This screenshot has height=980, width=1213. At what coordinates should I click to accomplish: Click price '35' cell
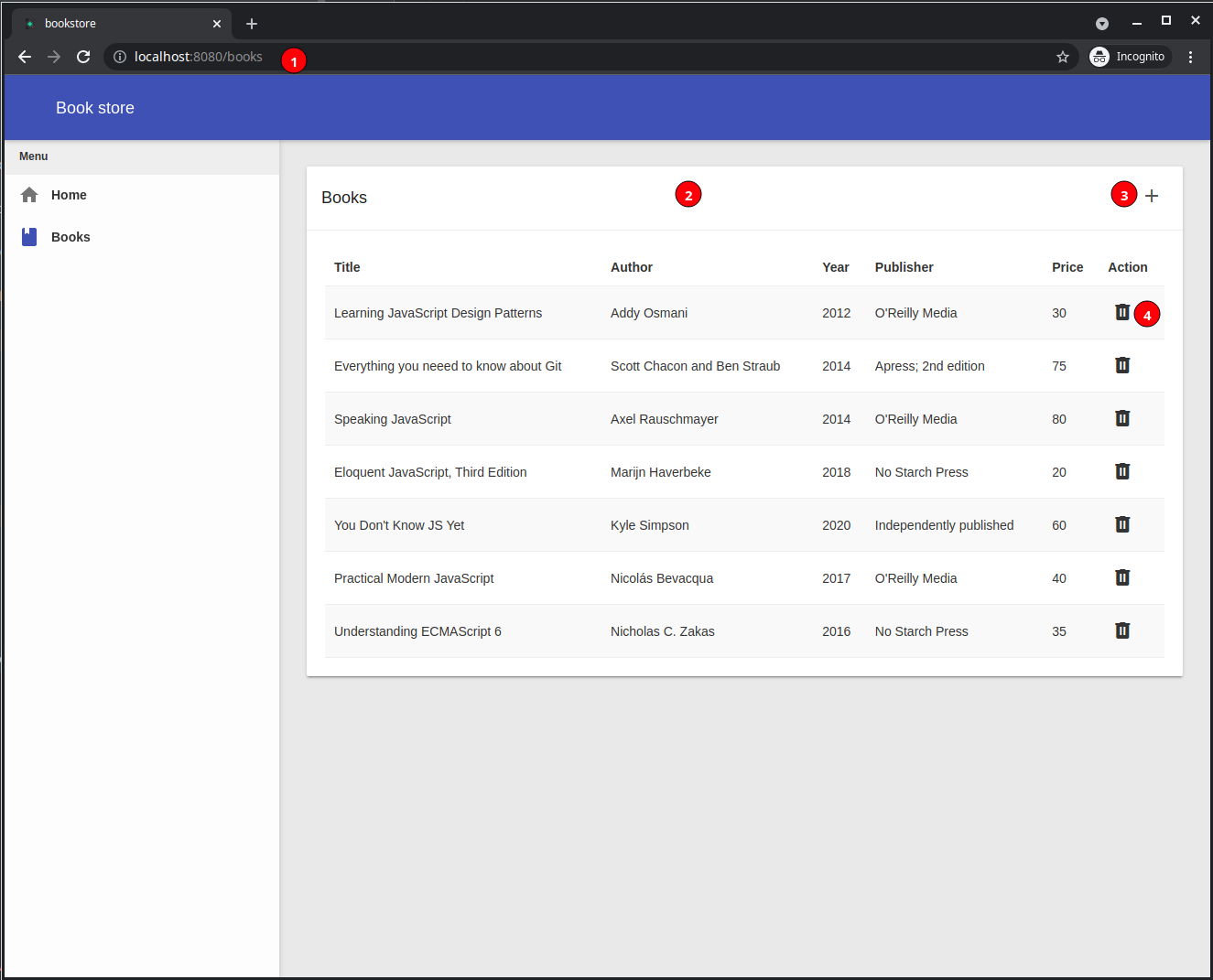(x=1059, y=631)
